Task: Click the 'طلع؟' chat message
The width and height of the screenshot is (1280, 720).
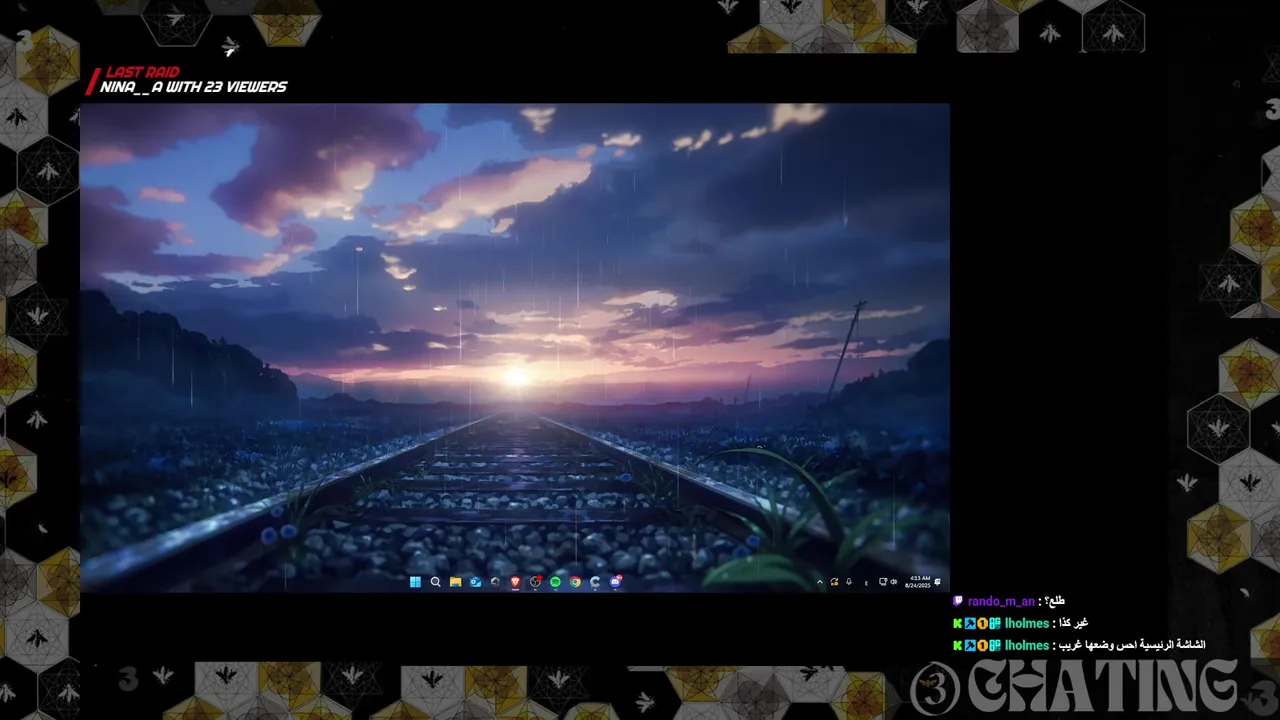Action: (x=1055, y=601)
